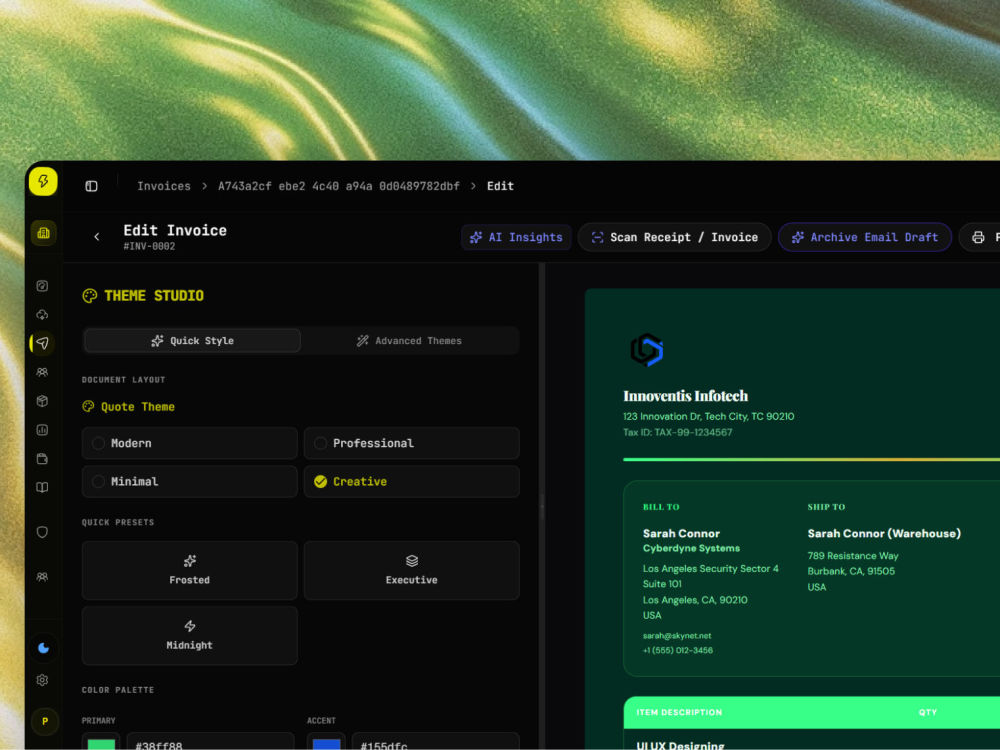
Task: Click Scan Receipt / Invoice button
Action: (674, 237)
